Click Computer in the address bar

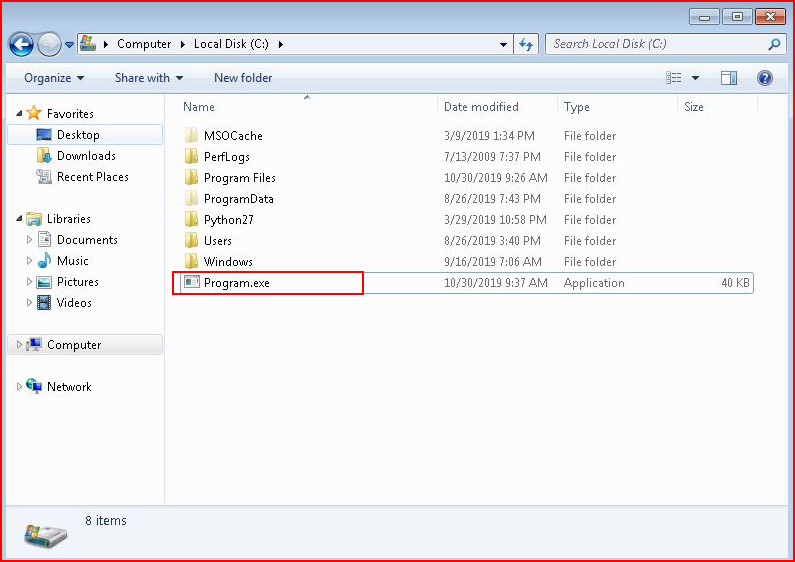point(144,44)
